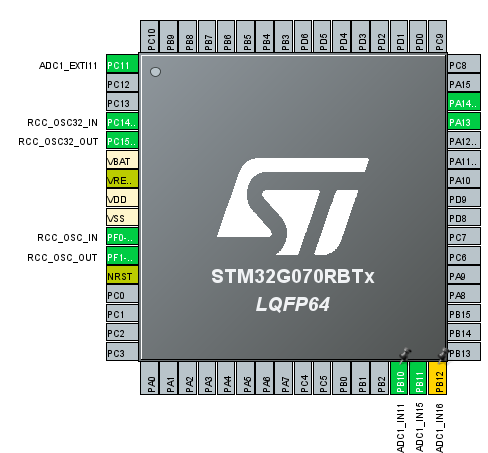Viewport: 488px width, 453px height.
Task: Click the pushpin icon above pin PB12
Action: point(443,355)
